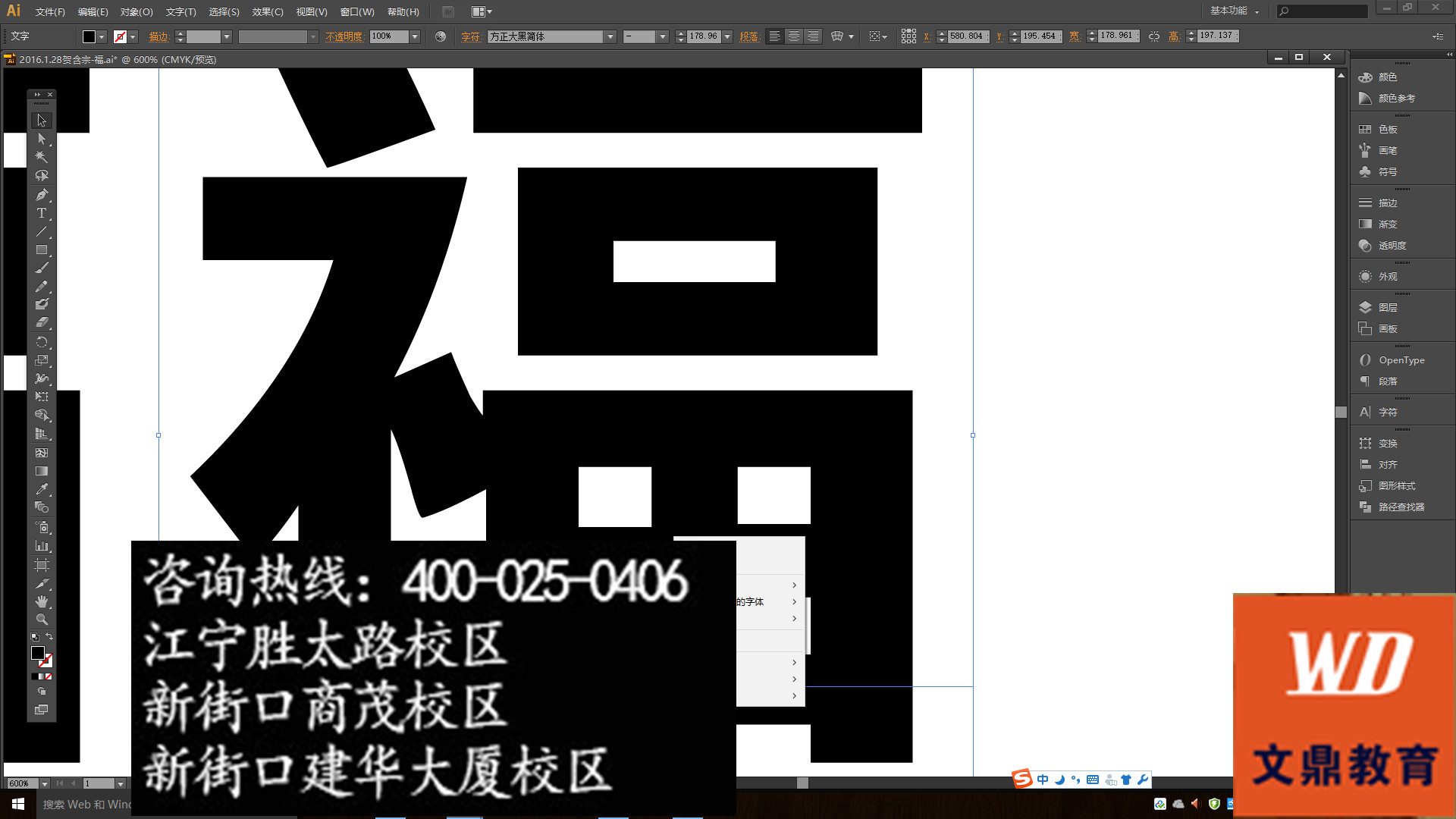Open the zoom level 600% dropdown

(x=45, y=783)
